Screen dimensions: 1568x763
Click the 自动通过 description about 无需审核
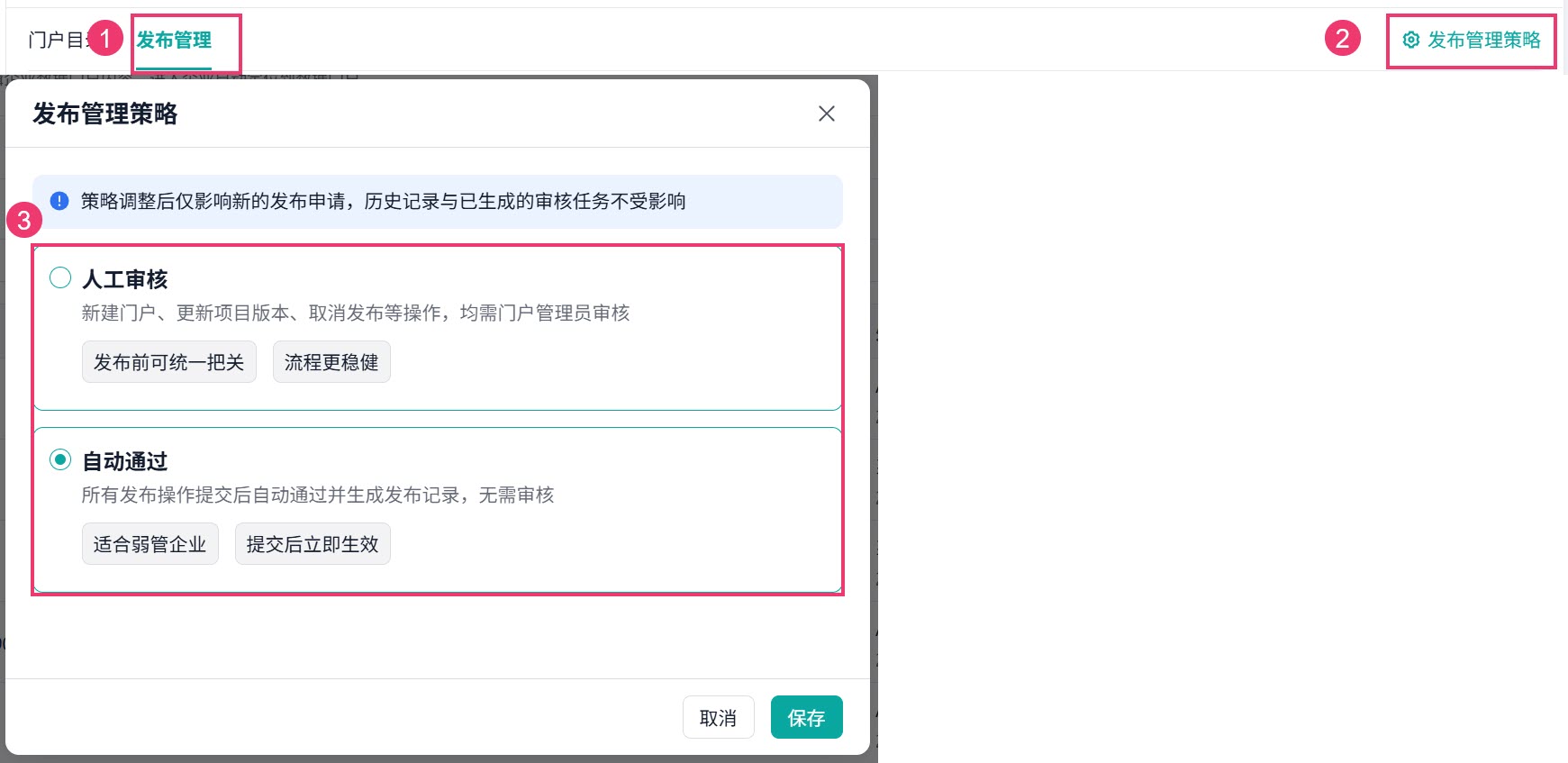[x=318, y=495]
